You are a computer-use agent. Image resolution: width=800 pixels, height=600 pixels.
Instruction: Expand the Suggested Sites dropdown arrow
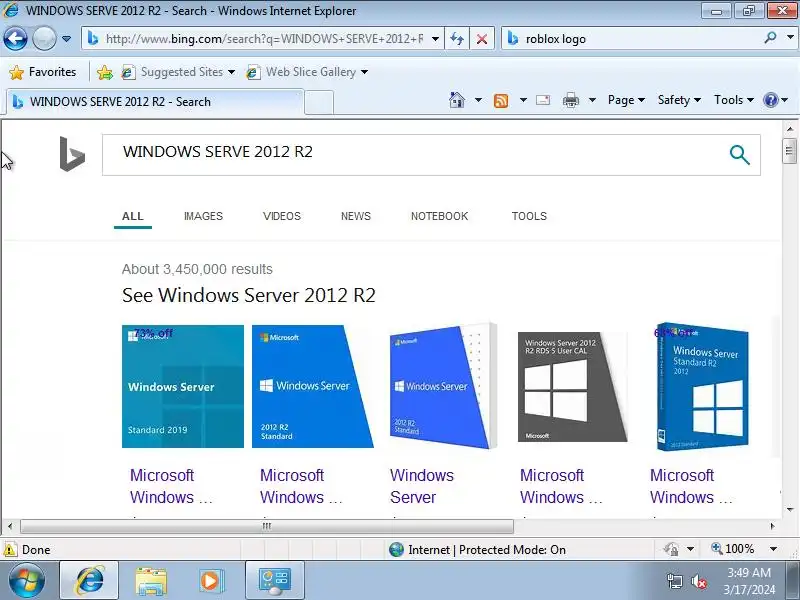tap(231, 72)
